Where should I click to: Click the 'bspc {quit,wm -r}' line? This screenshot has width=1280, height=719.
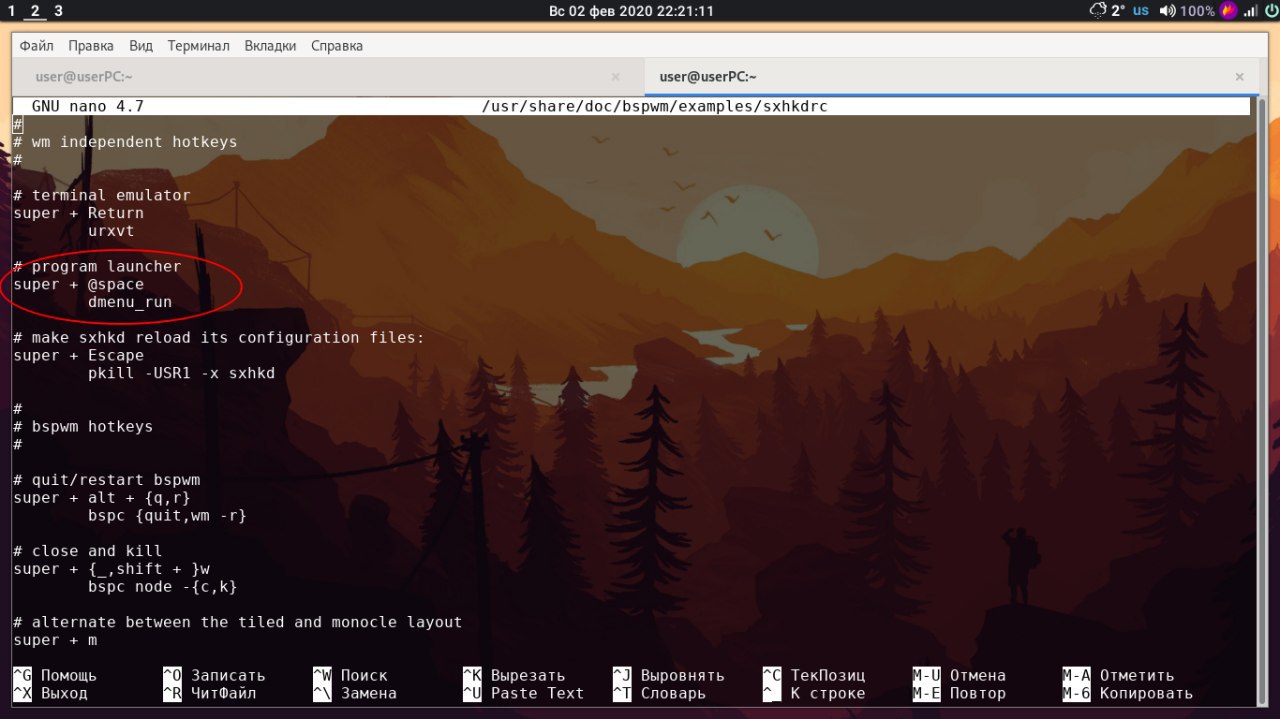167,516
